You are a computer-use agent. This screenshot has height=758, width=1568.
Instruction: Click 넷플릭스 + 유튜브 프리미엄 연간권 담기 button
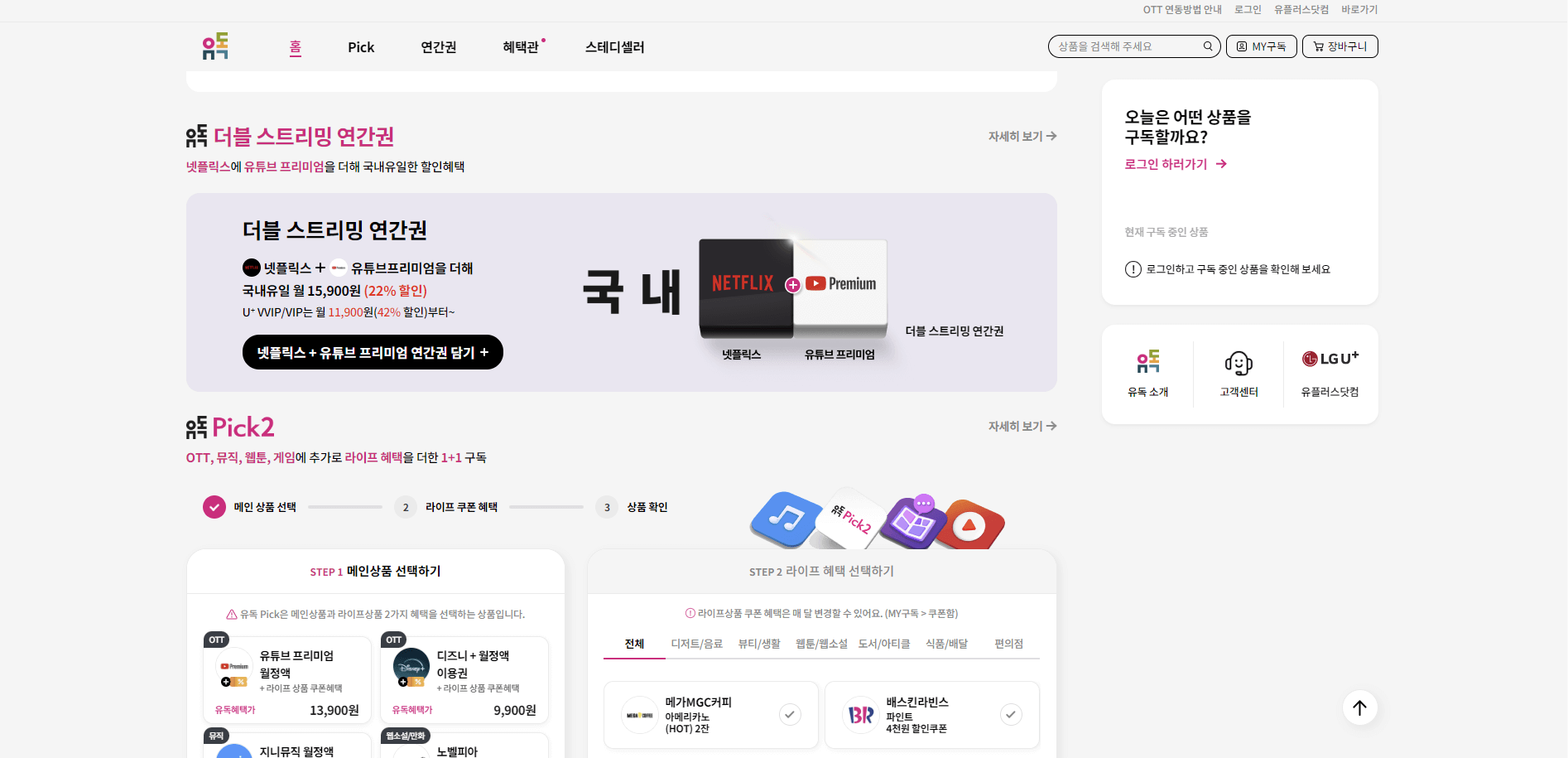pos(372,351)
